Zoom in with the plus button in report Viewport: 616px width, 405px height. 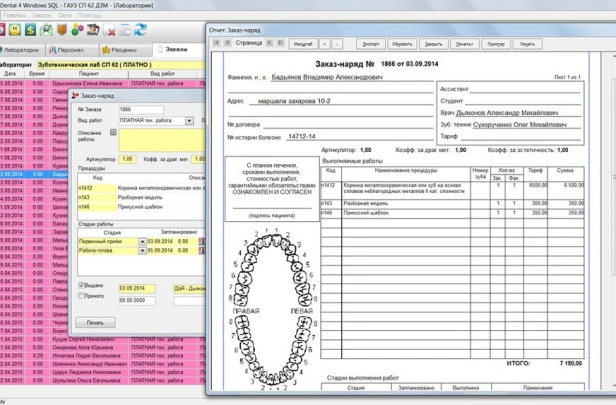click(323, 44)
